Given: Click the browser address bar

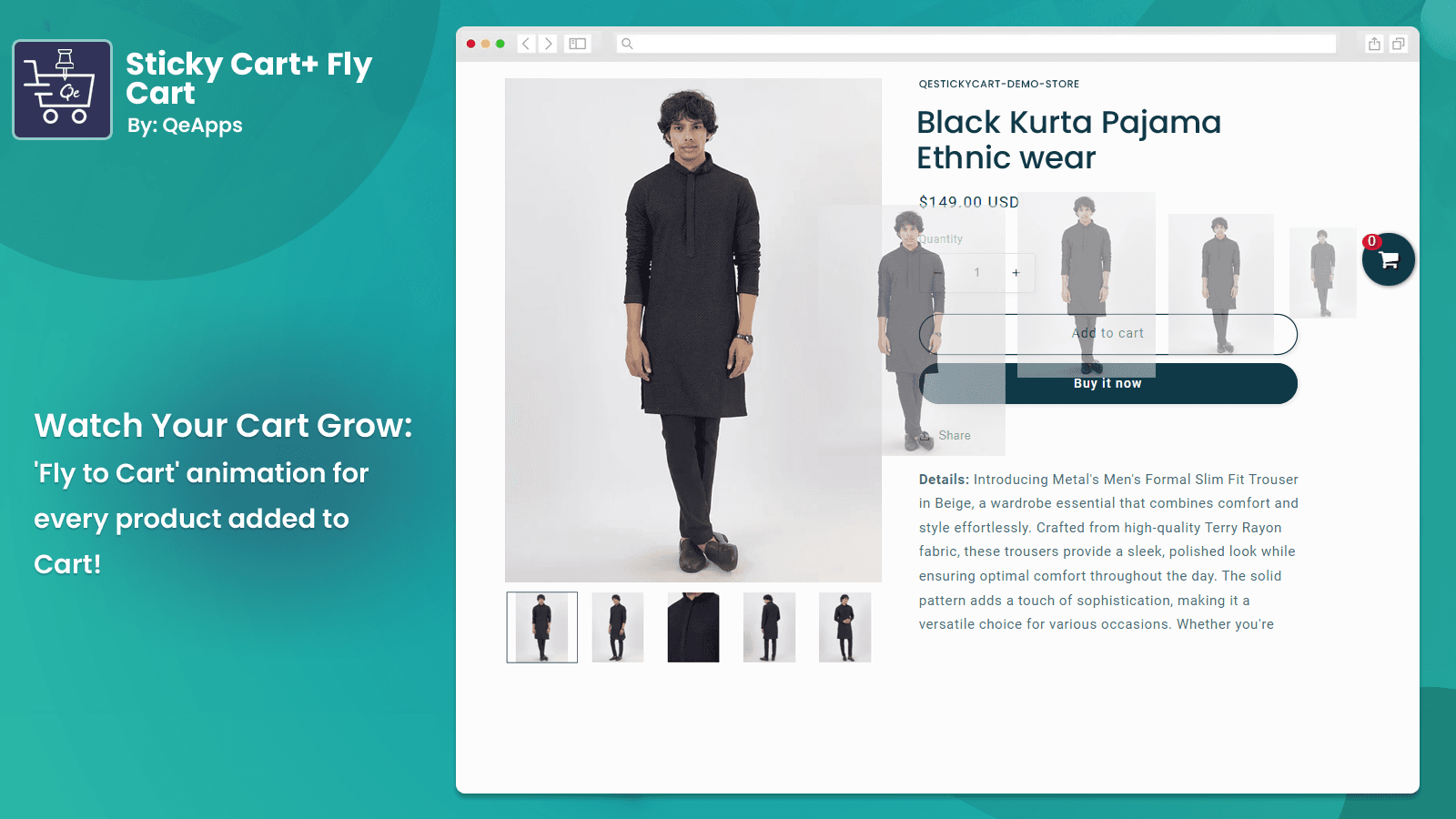Looking at the screenshot, I should [x=976, y=44].
